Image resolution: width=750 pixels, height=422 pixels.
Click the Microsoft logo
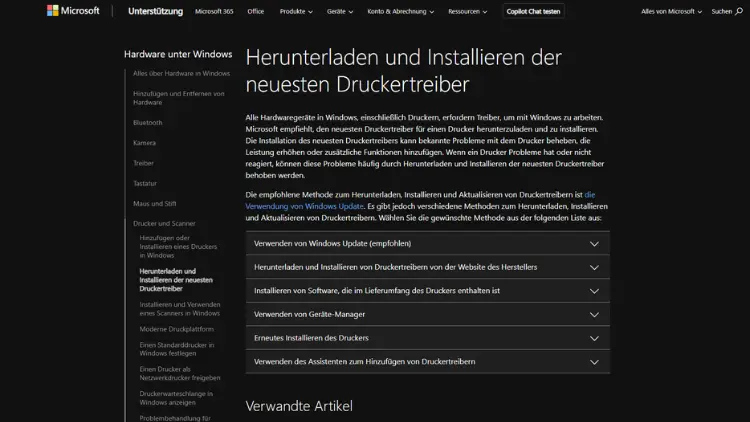[73, 11]
